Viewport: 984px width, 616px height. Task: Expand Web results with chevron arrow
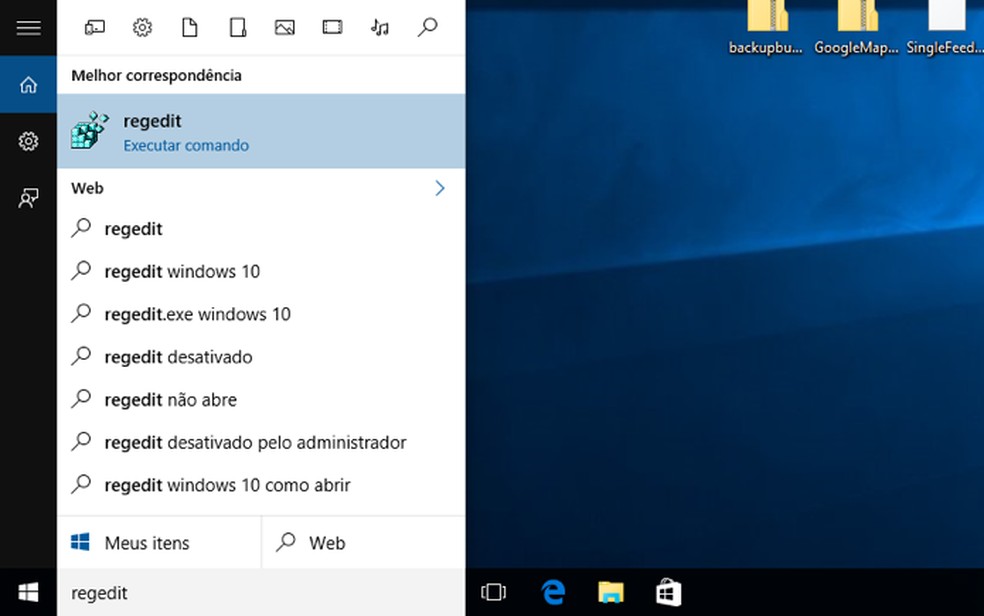click(440, 188)
